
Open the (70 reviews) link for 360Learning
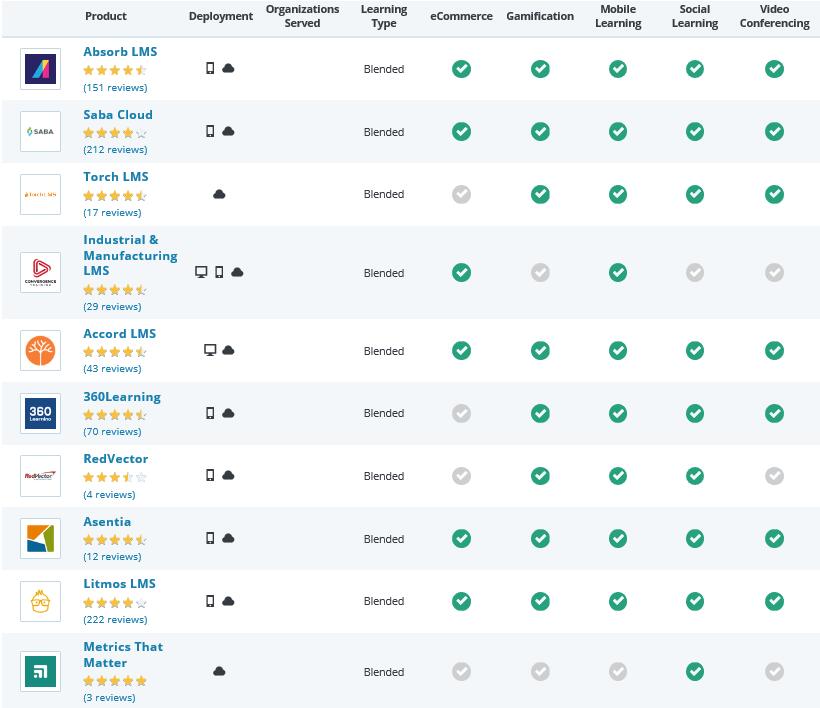pos(112,431)
